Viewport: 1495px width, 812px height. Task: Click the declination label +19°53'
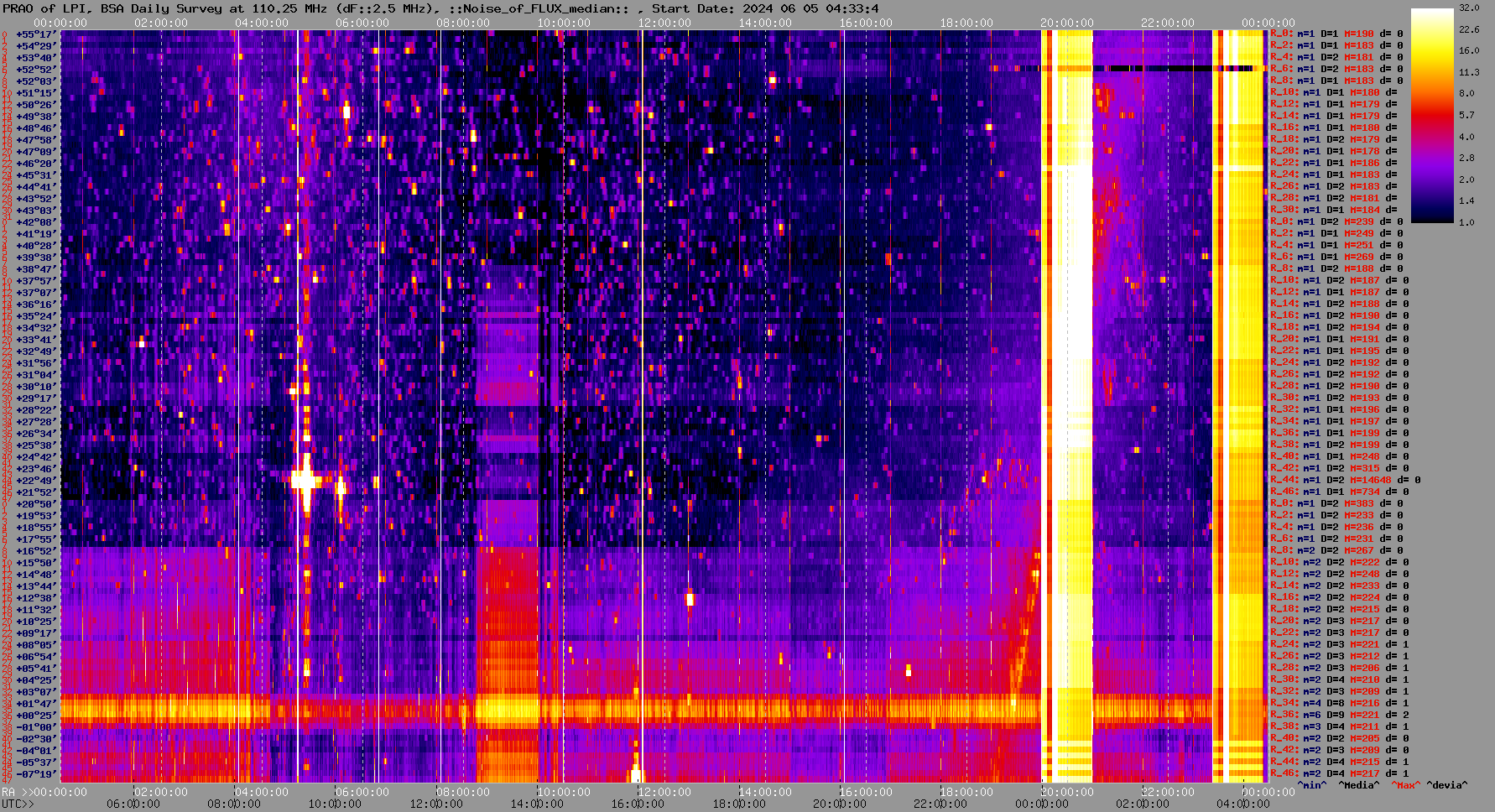point(35,516)
